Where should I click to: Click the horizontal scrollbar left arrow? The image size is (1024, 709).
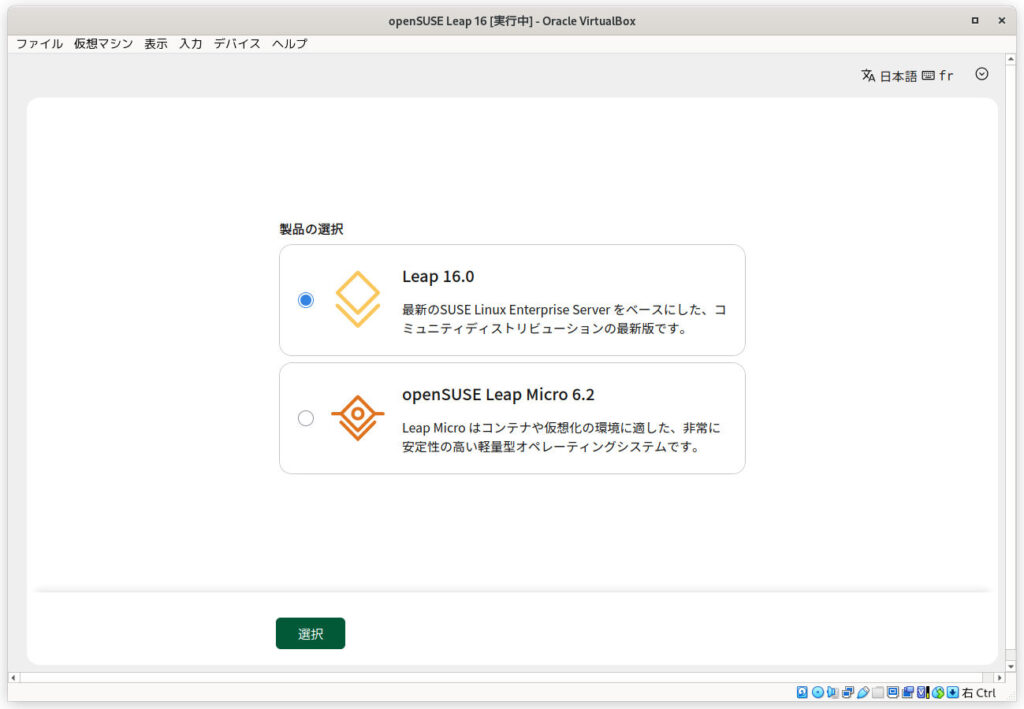[14, 678]
